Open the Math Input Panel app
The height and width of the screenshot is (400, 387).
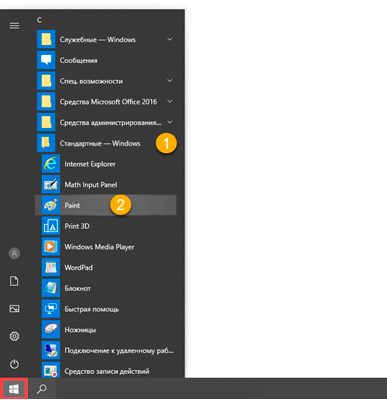pos(105,185)
